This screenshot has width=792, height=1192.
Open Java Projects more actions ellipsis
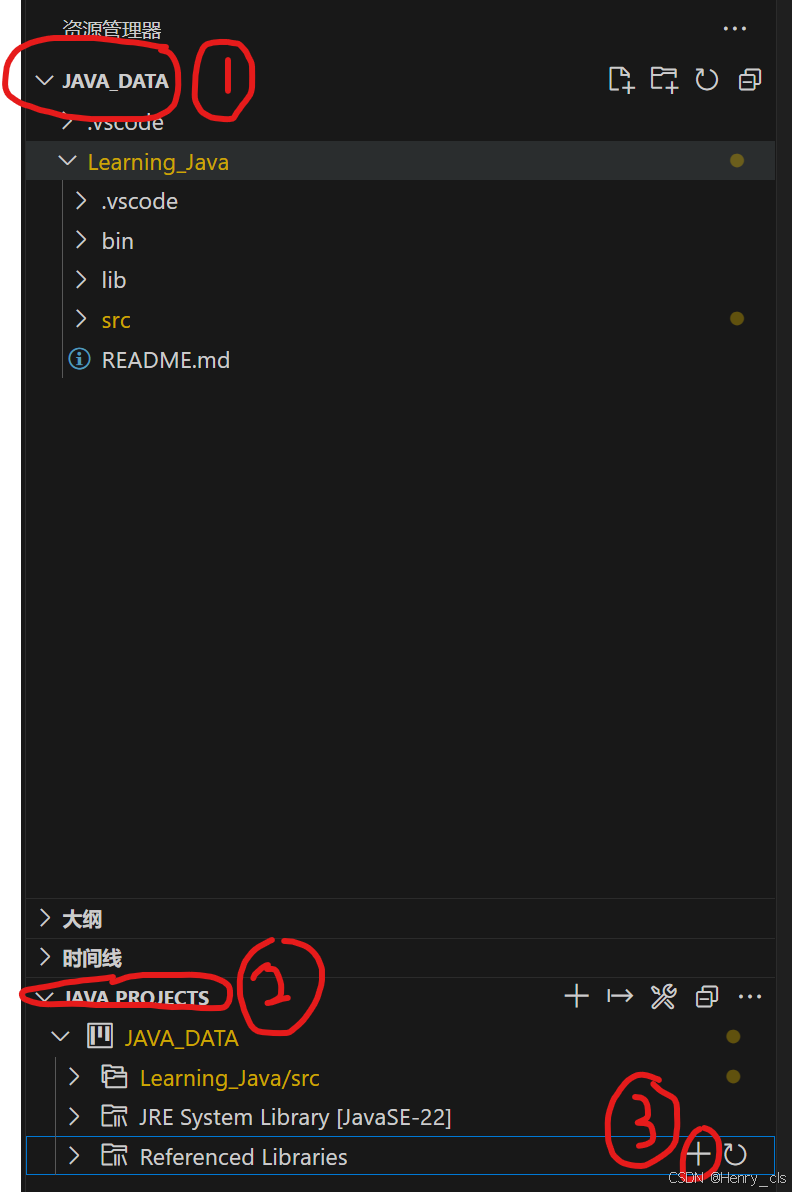coord(750,996)
